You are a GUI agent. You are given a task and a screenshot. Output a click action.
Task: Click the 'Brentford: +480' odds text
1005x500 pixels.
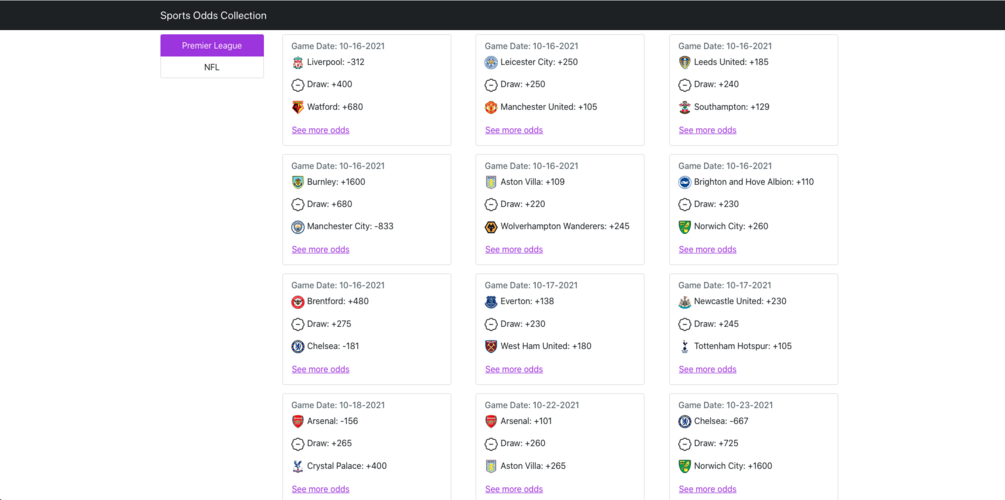(338, 301)
